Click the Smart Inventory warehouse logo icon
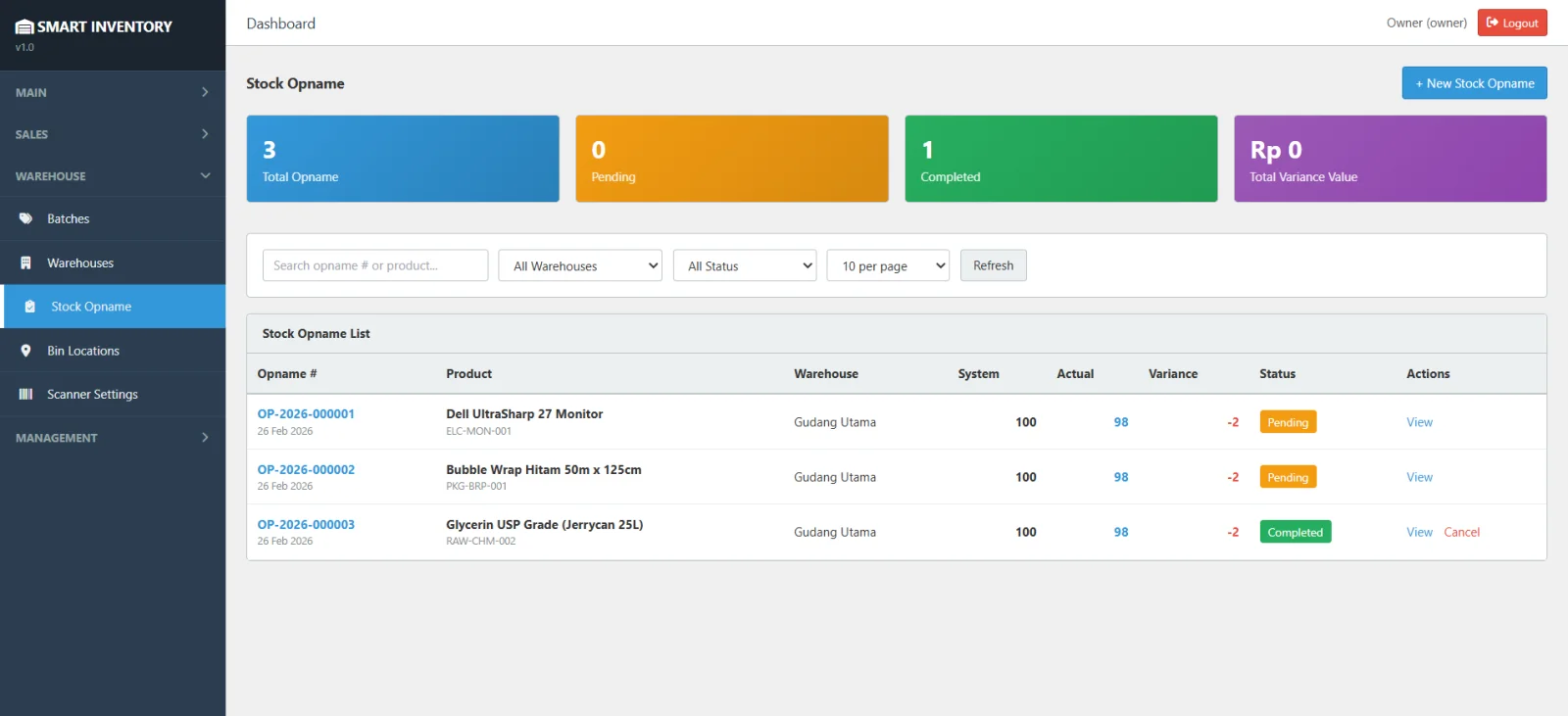The height and width of the screenshot is (716, 1568). coord(24,26)
